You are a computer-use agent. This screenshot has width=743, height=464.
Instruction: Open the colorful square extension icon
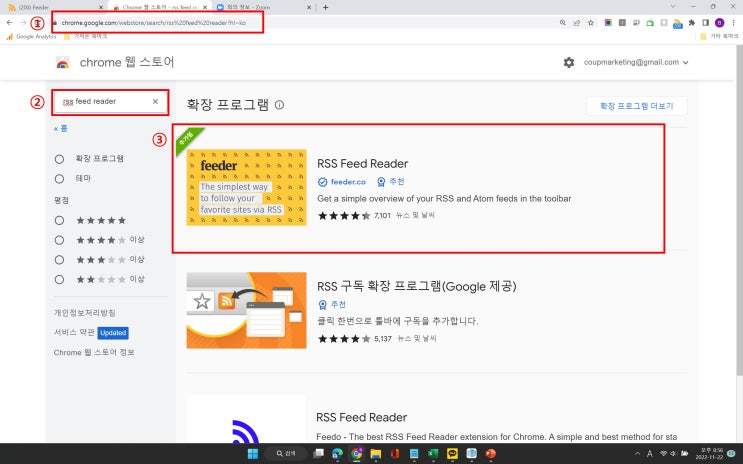[608, 22]
